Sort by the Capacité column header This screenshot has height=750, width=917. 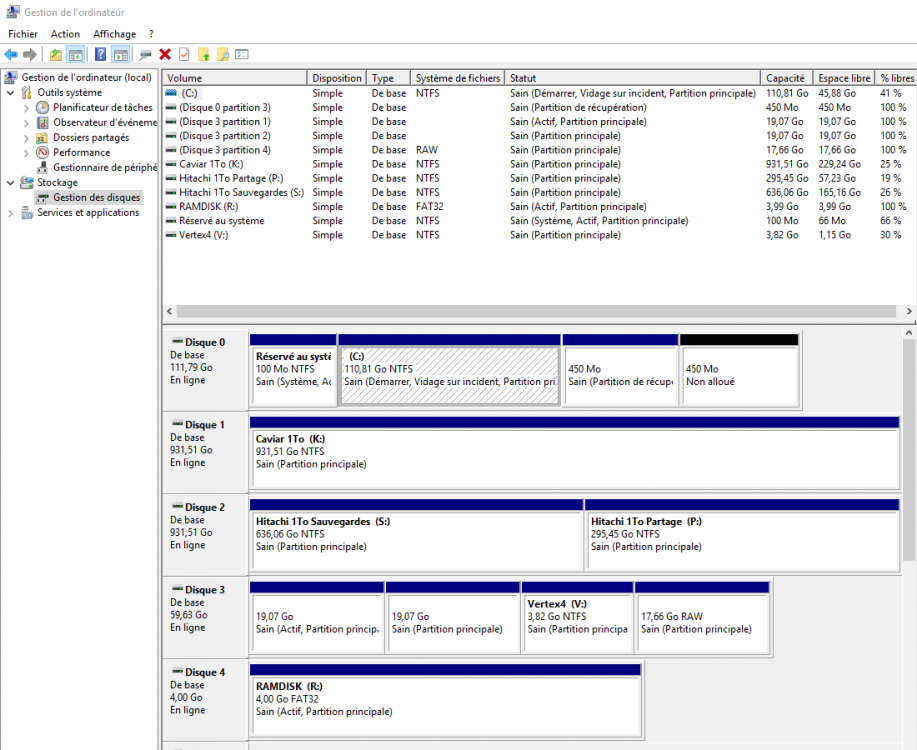coord(785,78)
